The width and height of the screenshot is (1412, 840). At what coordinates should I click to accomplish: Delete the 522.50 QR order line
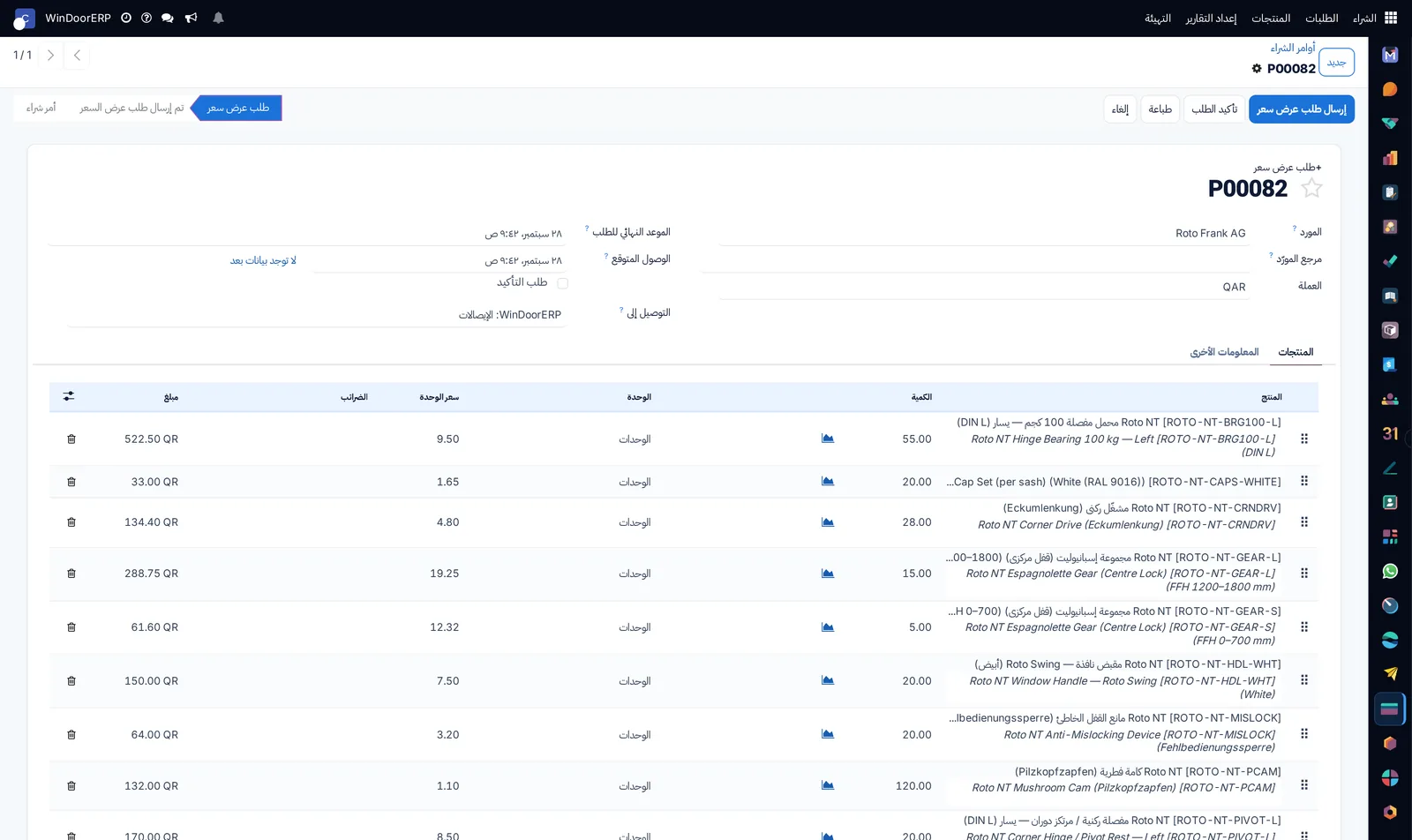71,439
